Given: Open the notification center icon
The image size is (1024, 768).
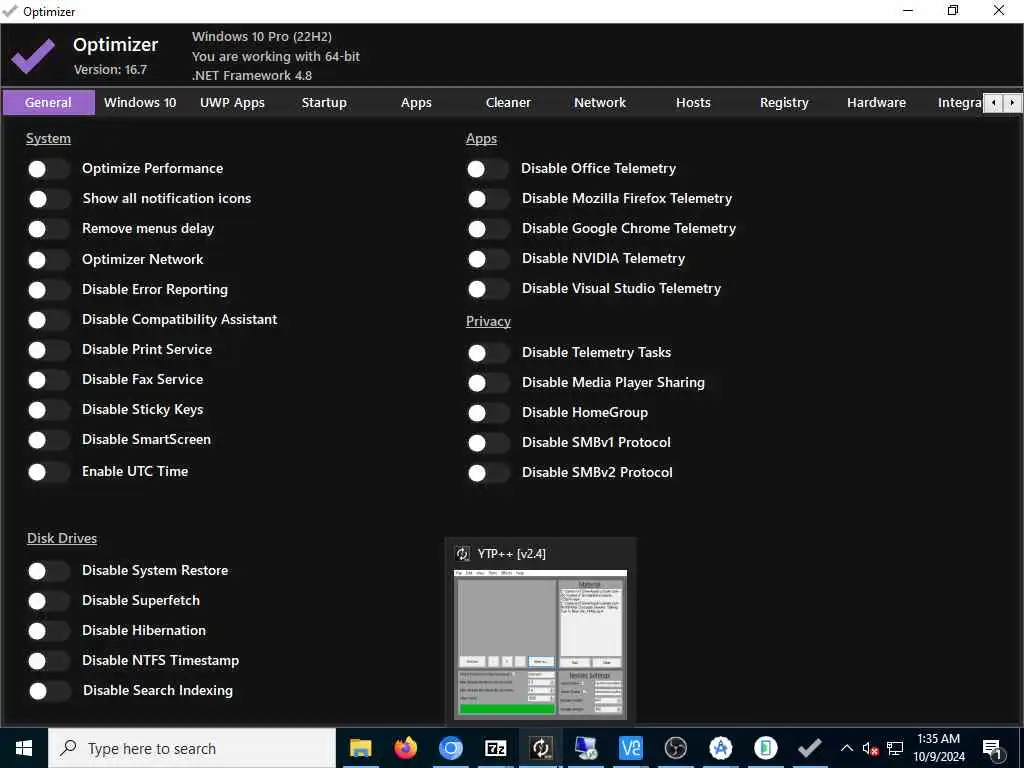Looking at the screenshot, I should click(993, 749).
